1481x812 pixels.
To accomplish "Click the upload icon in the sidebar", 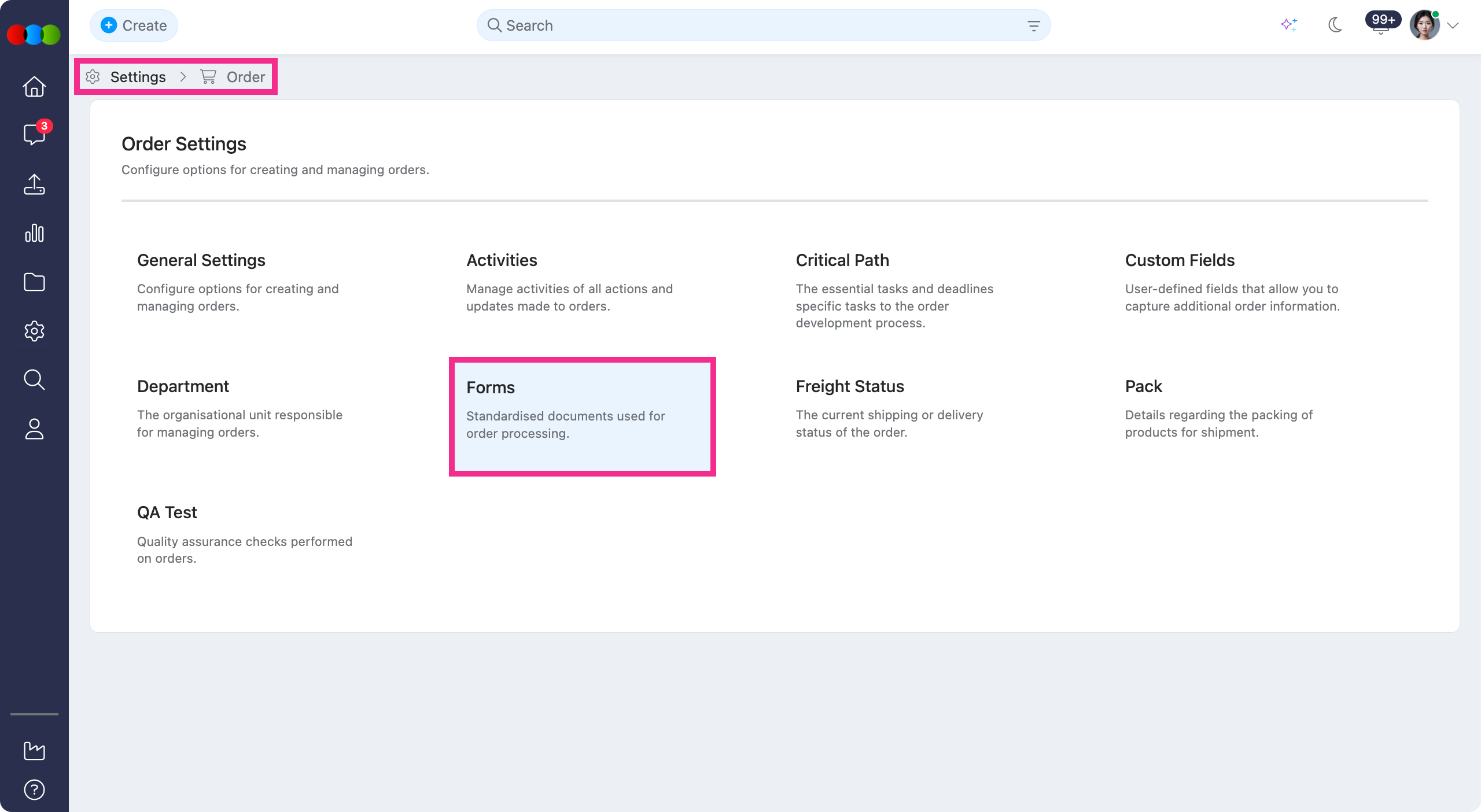I will click(x=34, y=184).
